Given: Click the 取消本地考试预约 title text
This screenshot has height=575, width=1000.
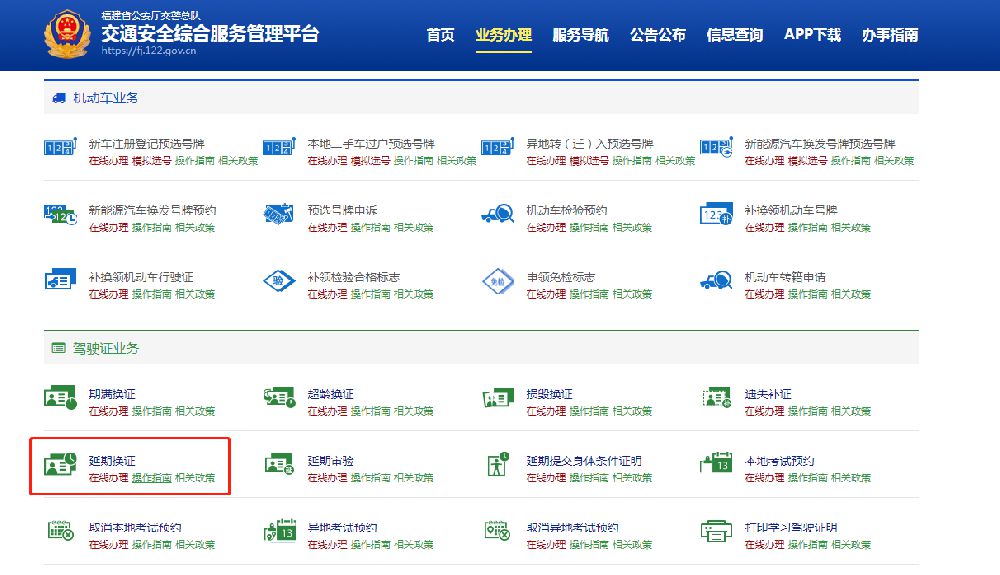Looking at the screenshot, I should 135,527.
